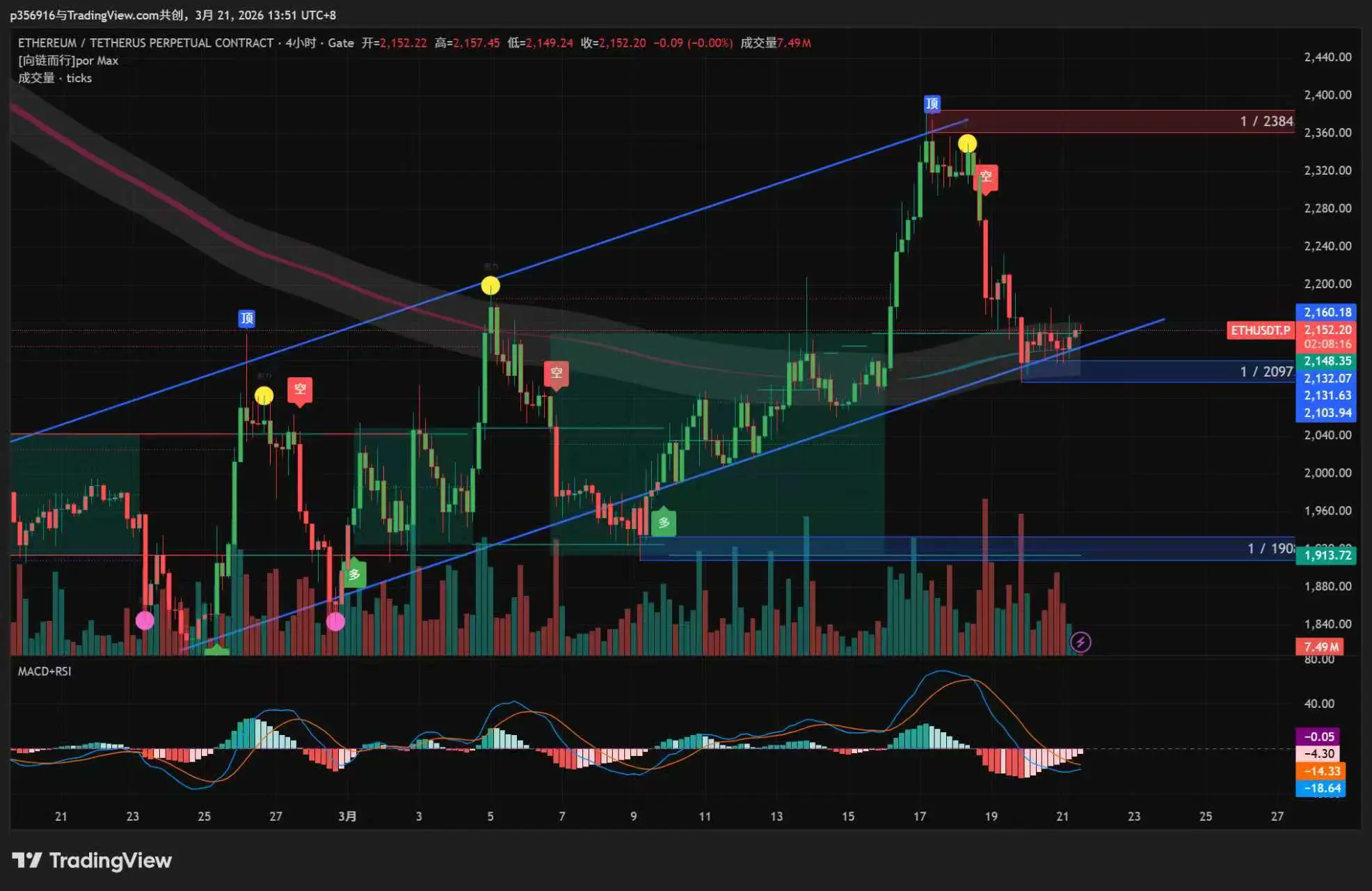
Task: Click the 3月 date on the time axis
Action: (x=347, y=816)
